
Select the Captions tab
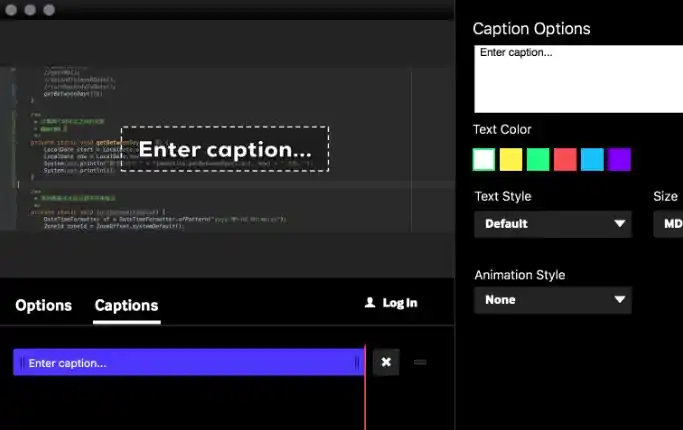[126, 305]
